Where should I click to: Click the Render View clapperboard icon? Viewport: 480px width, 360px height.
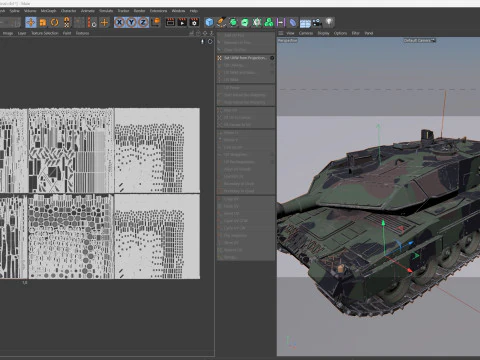(x=170, y=23)
